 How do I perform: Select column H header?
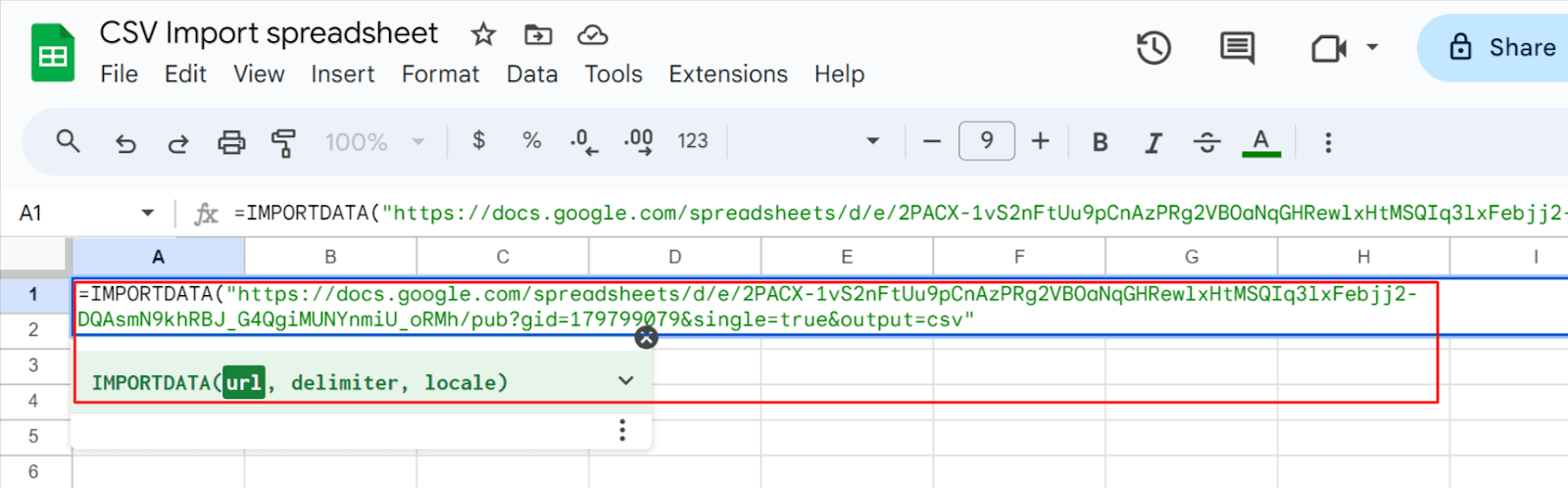tap(1363, 258)
